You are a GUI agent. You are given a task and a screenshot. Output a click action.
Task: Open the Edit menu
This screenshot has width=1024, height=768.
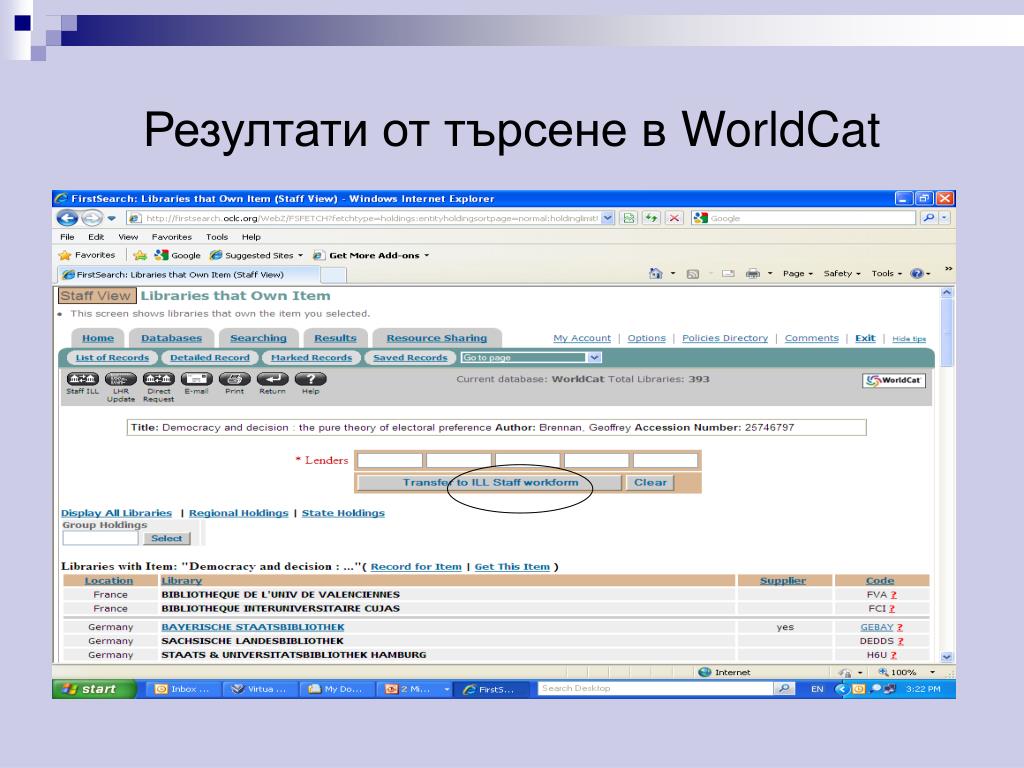click(x=96, y=237)
